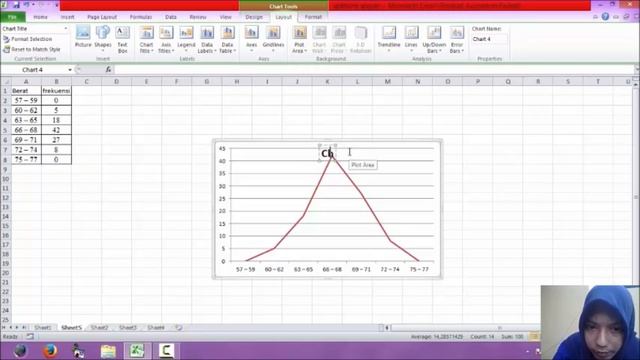Open the Data Table menu
The height and width of the screenshot is (360, 640).
pos(227,40)
